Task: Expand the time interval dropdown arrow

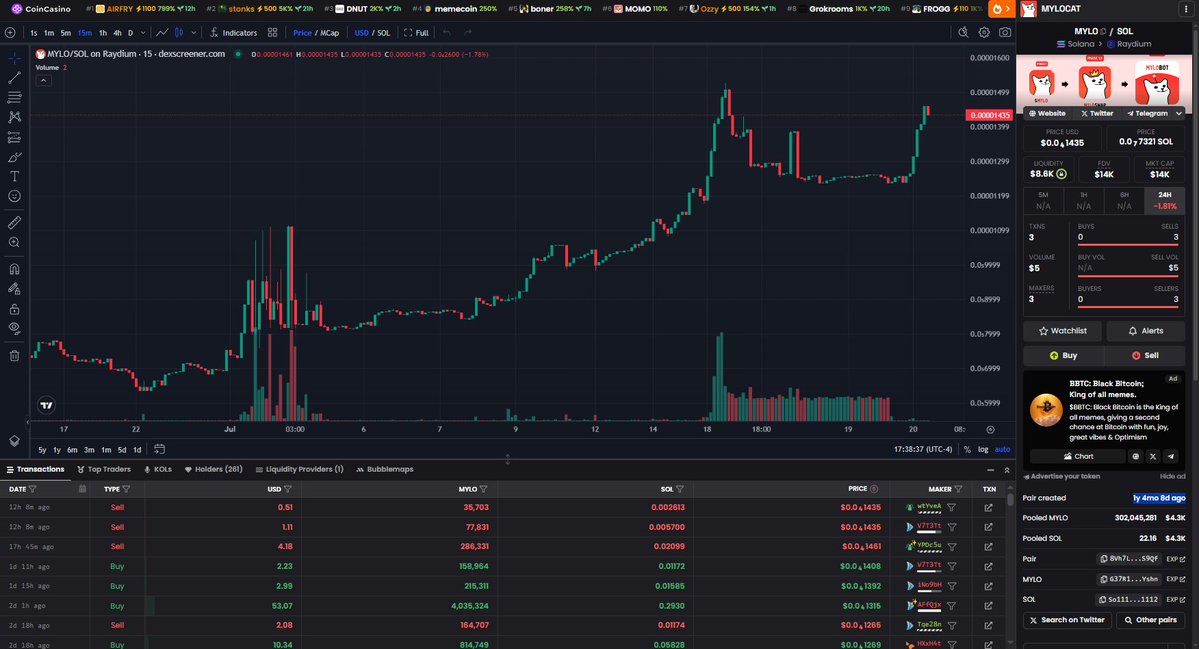Action: 143,33
